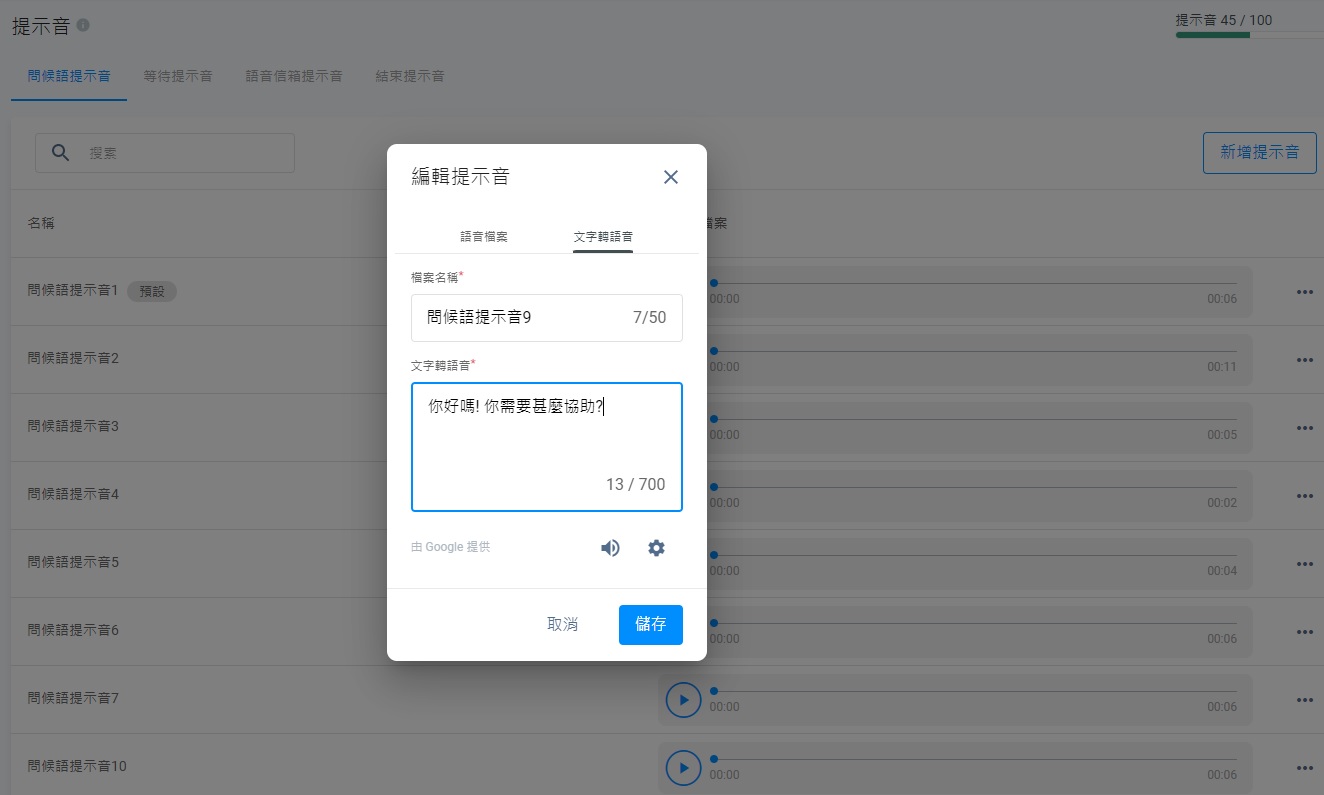Click the 取消 button in the dialog

coord(563,624)
